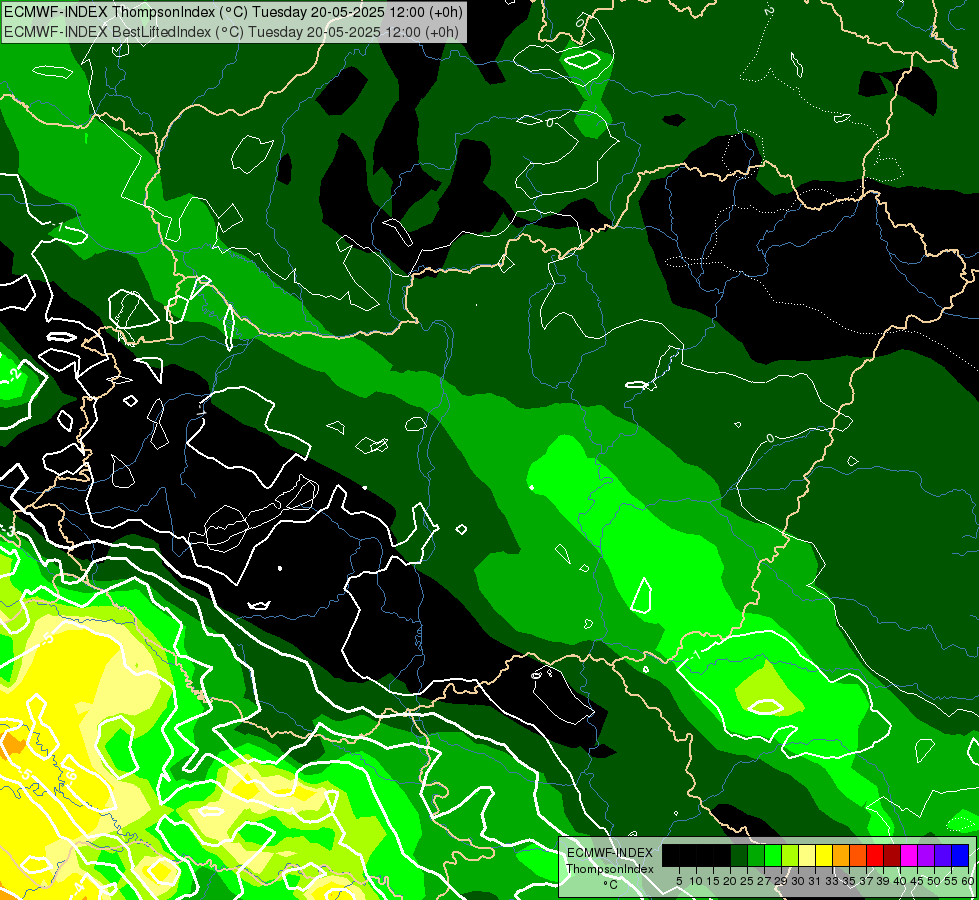Viewport: 979px width, 900px height.
Task: Click the pure yellow 31–33 legend swatch
Action: (824, 855)
